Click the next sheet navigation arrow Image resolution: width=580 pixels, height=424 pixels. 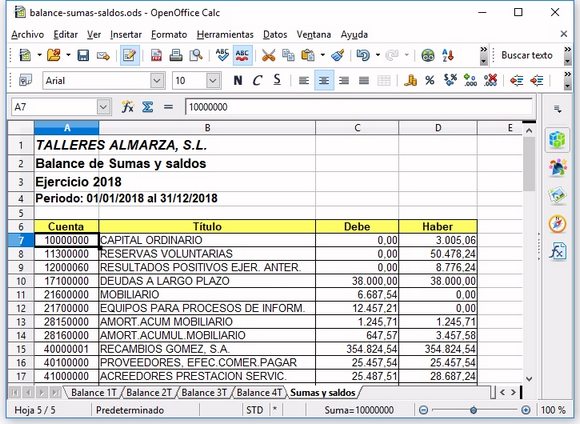(42, 392)
